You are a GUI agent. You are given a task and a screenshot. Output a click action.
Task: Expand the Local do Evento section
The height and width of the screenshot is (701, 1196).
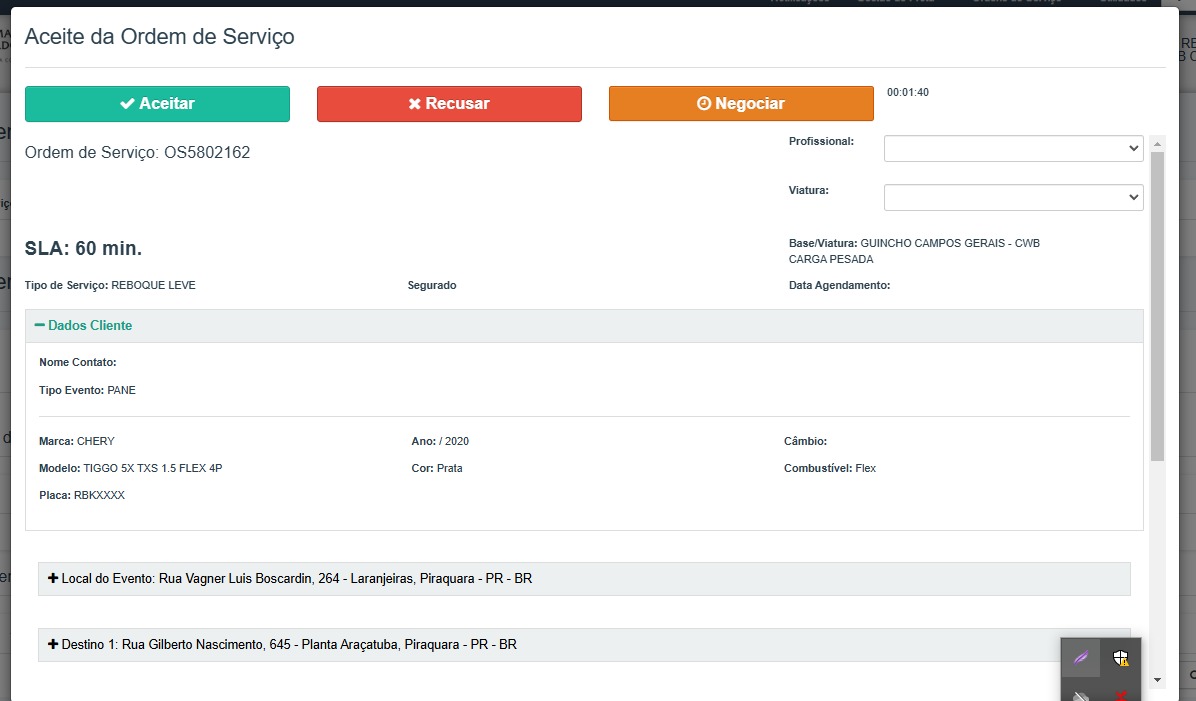tap(584, 579)
